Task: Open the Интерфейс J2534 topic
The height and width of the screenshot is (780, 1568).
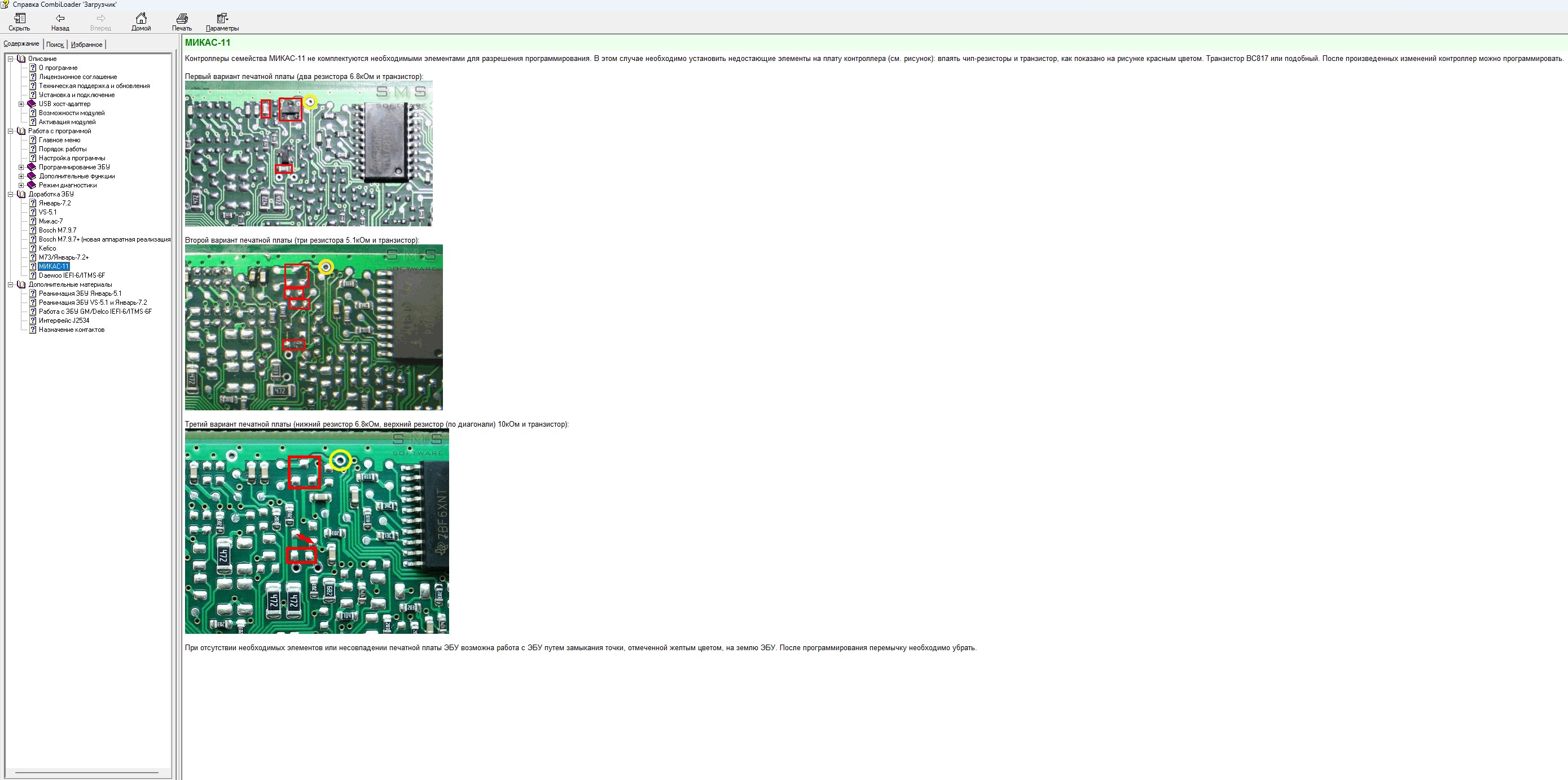Action: pyautogui.click(x=64, y=321)
